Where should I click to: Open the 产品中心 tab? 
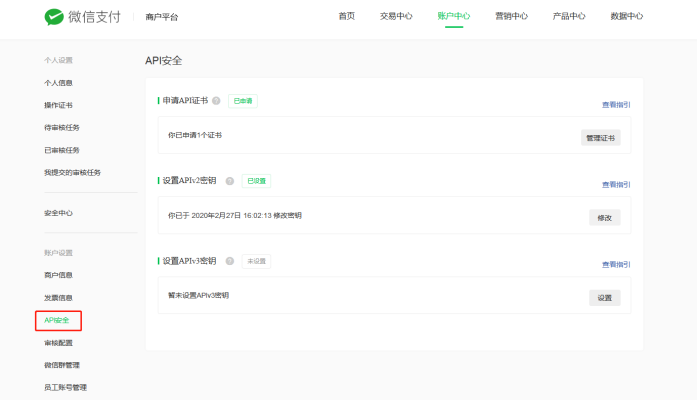(568, 17)
